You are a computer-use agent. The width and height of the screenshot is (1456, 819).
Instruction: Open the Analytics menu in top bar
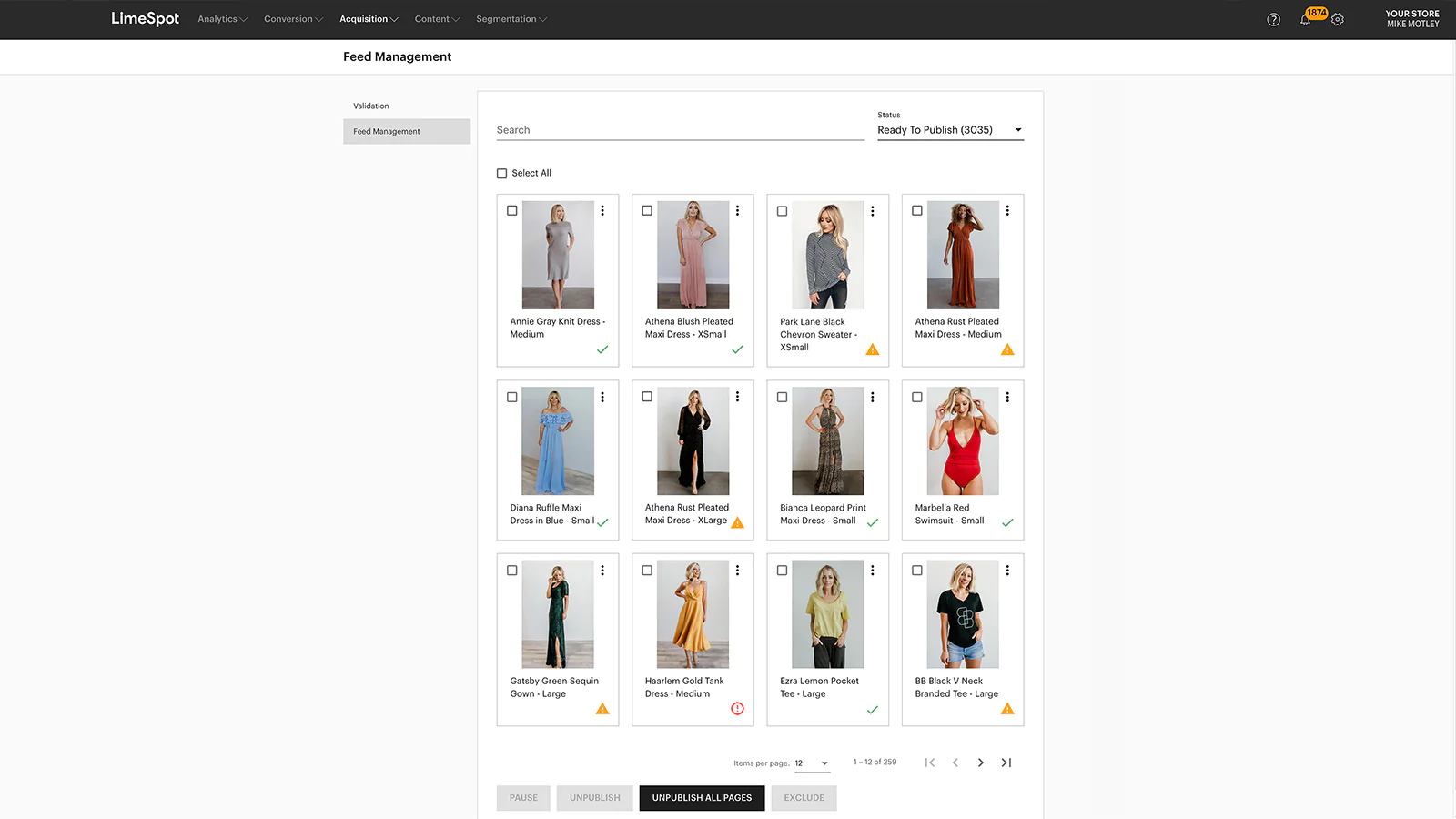(222, 19)
